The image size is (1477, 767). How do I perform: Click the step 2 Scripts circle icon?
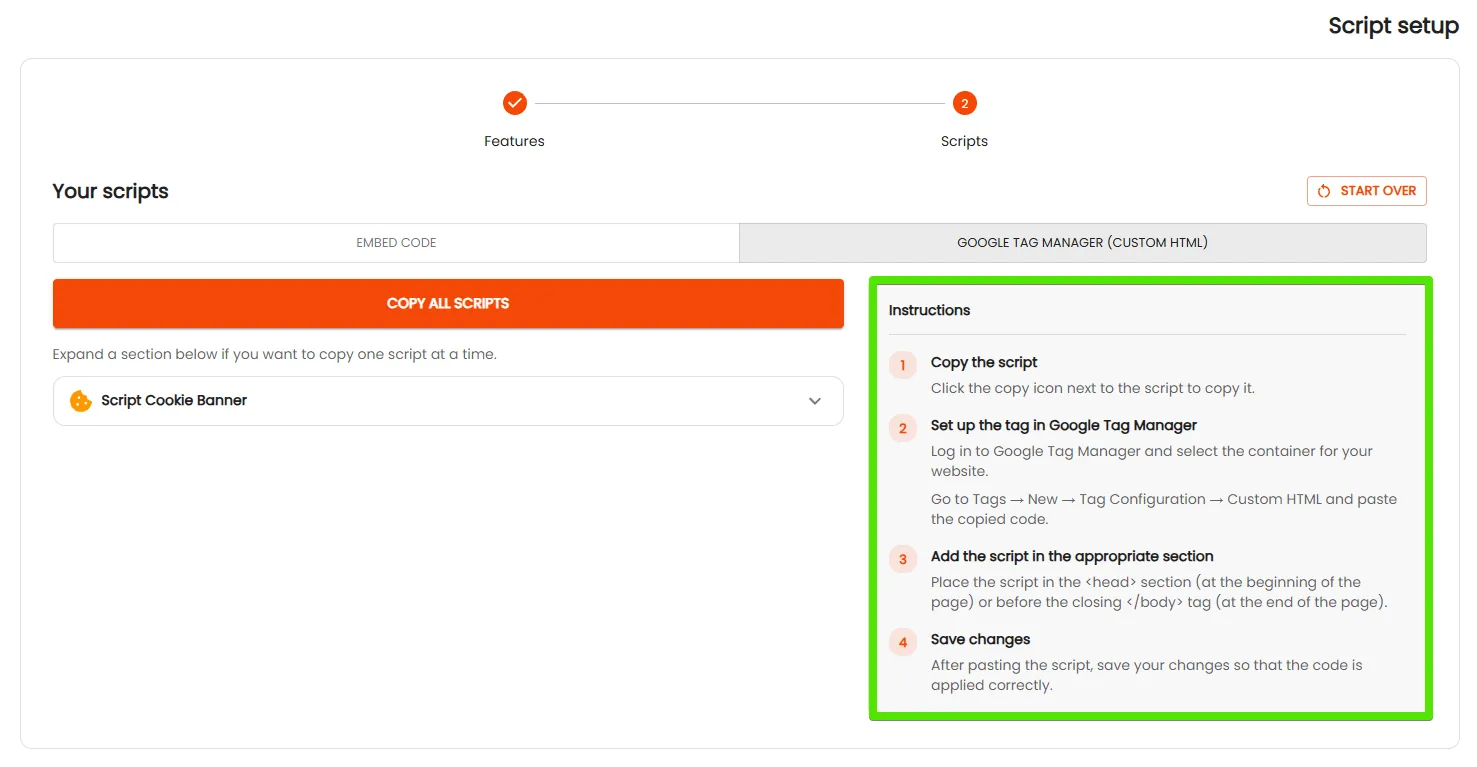click(x=964, y=103)
